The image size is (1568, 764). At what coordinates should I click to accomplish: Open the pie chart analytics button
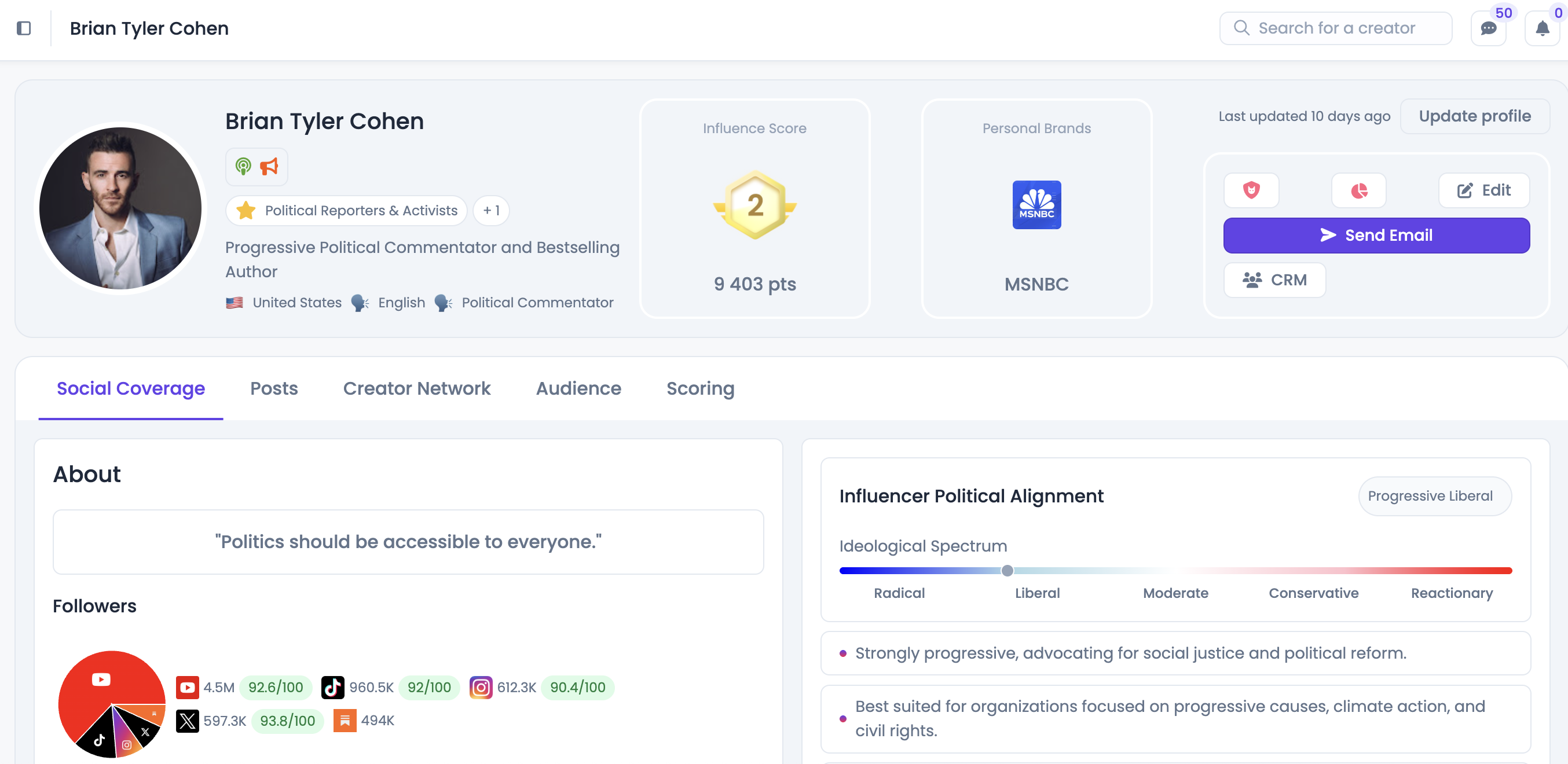[1358, 190]
